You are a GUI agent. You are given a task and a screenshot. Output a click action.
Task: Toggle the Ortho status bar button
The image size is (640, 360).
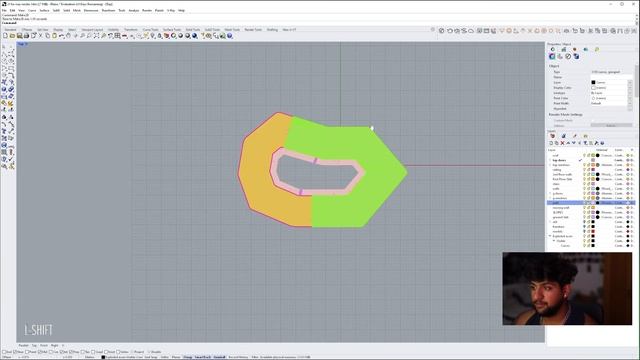click(164, 357)
